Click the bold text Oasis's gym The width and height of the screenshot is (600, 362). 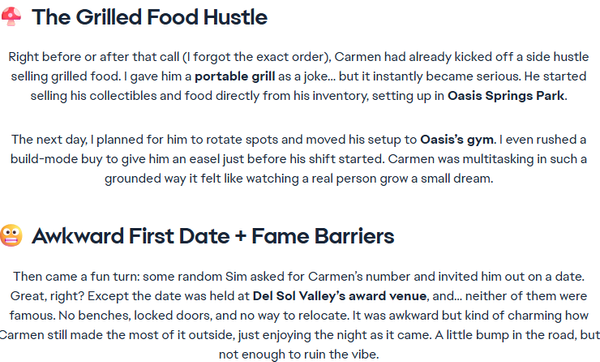click(457, 139)
